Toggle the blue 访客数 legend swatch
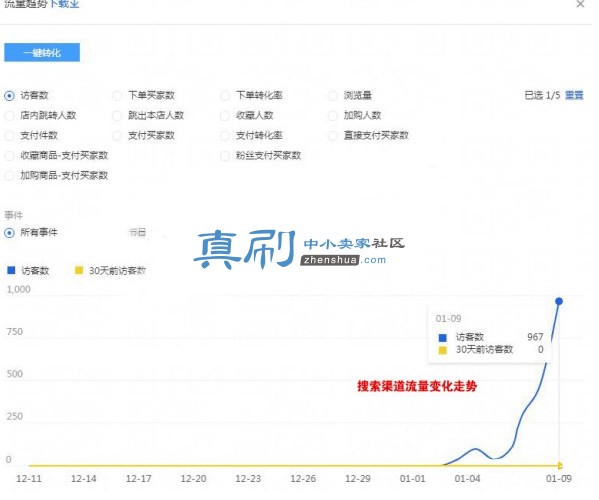 coord(11,270)
